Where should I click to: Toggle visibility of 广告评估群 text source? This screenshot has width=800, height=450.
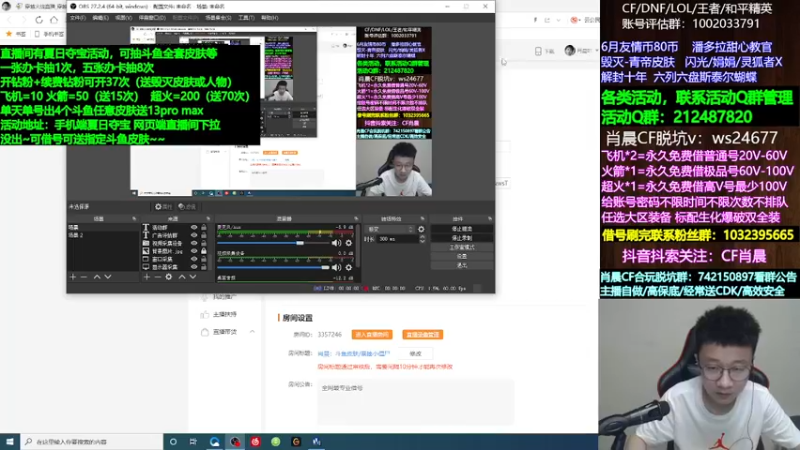(194, 235)
